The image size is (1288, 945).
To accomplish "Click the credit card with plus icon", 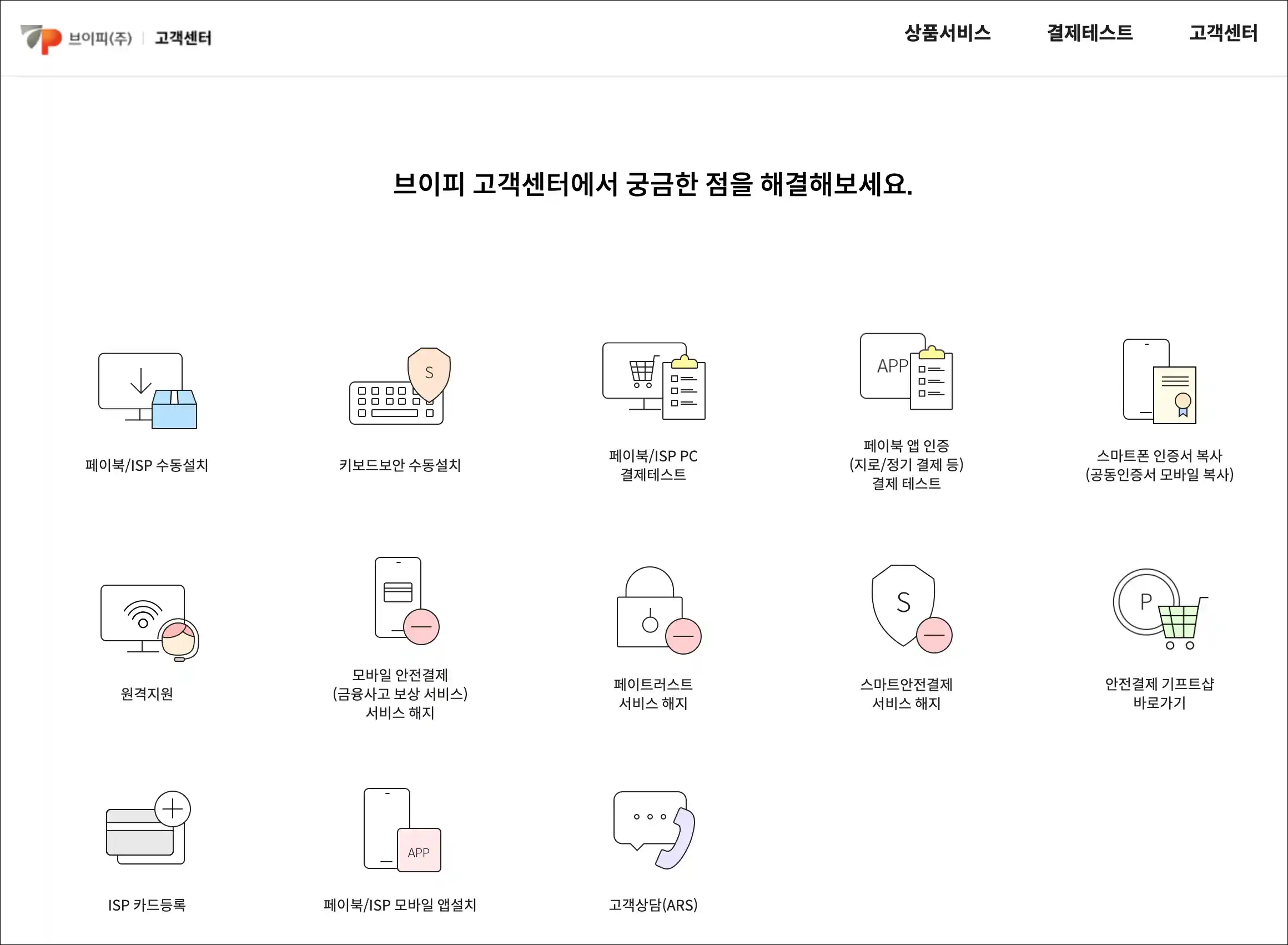I will tap(148, 828).
